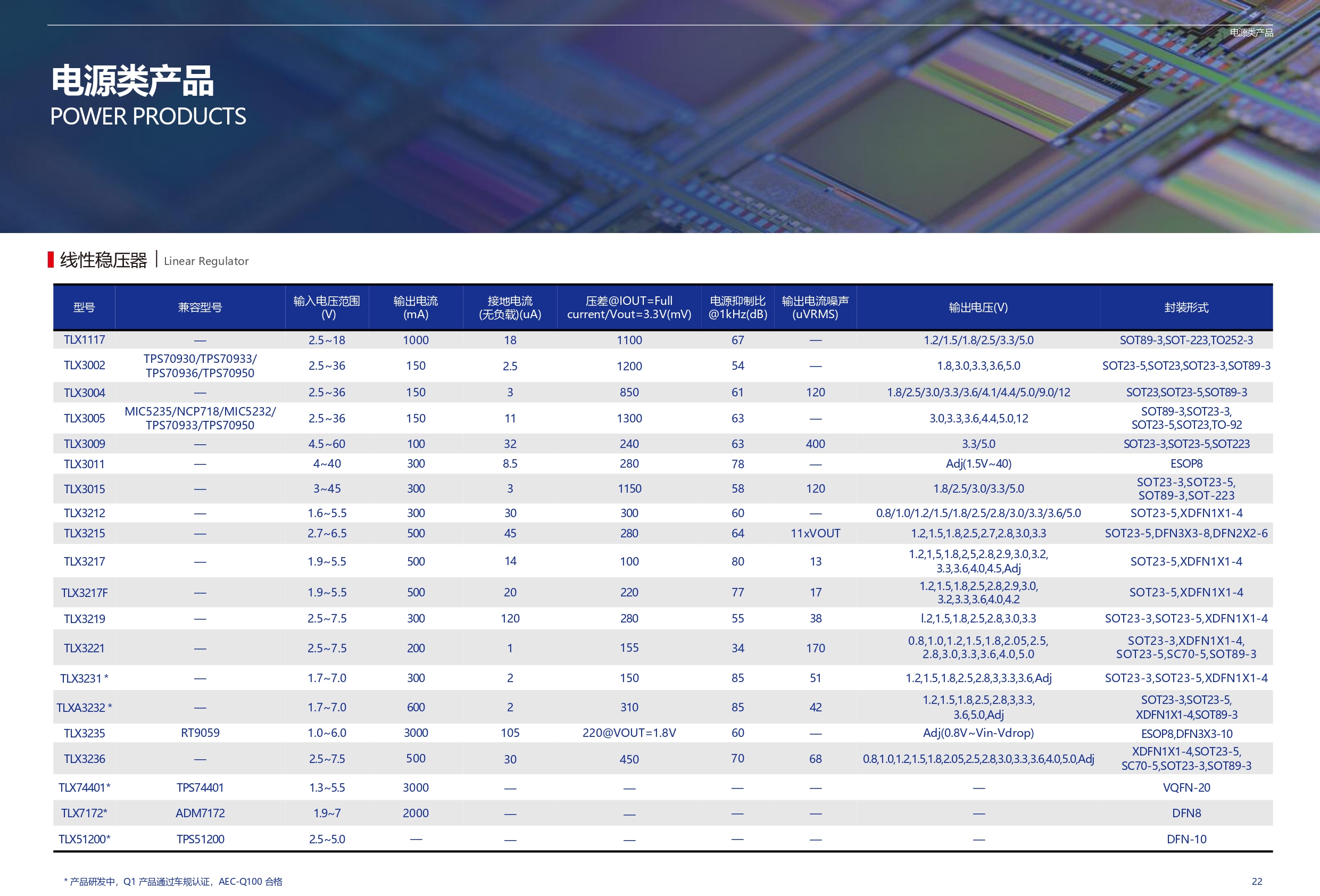Click RT9059 compatible model text
The width and height of the screenshot is (1320, 896).
click(x=200, y=733)
